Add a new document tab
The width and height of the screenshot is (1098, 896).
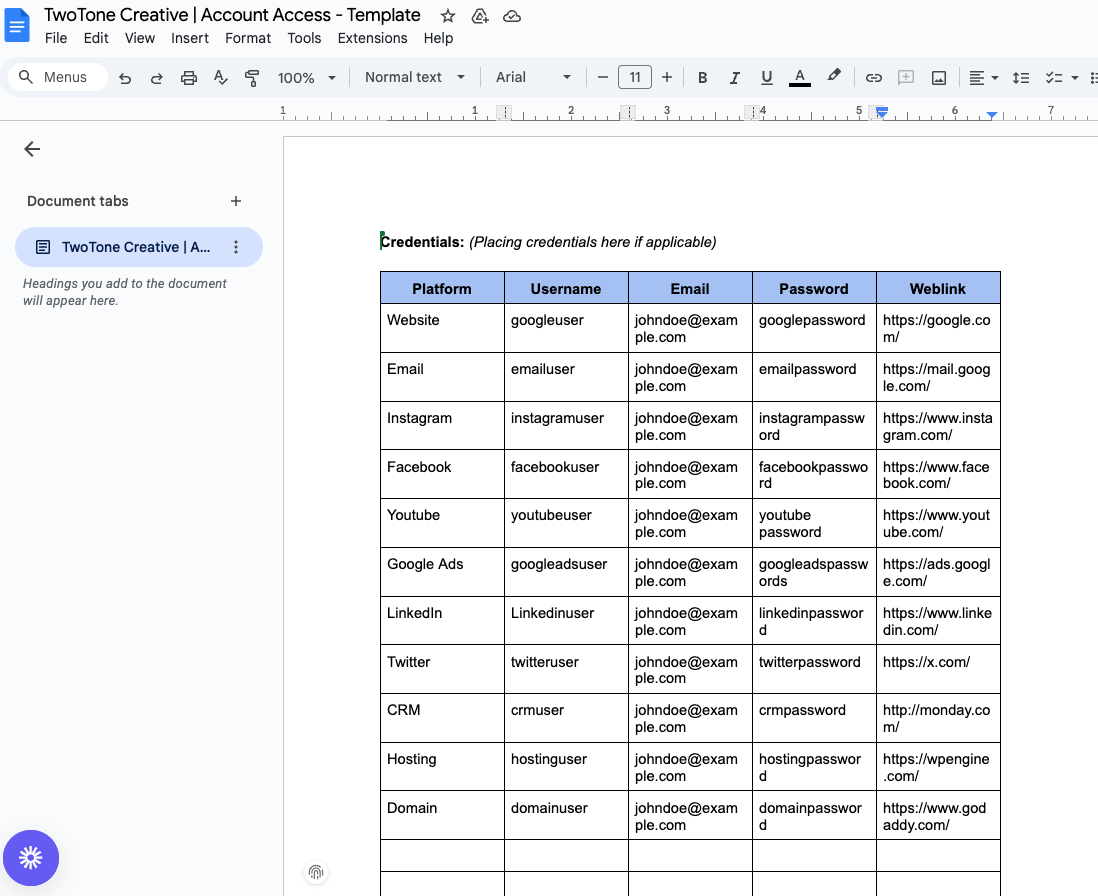tap(236, 202)
